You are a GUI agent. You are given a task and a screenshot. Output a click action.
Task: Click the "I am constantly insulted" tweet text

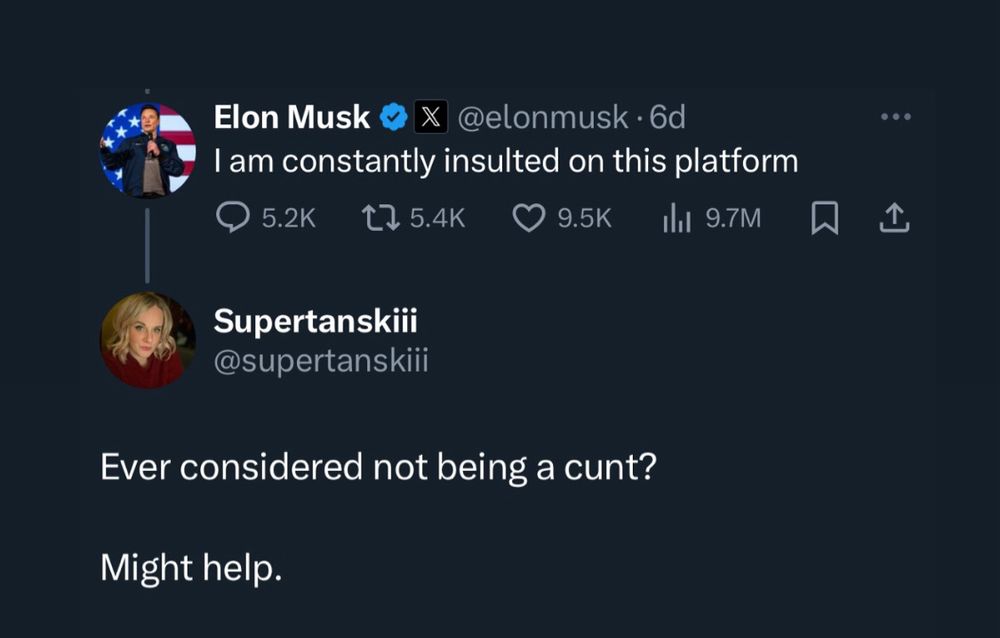pos(506,161)
